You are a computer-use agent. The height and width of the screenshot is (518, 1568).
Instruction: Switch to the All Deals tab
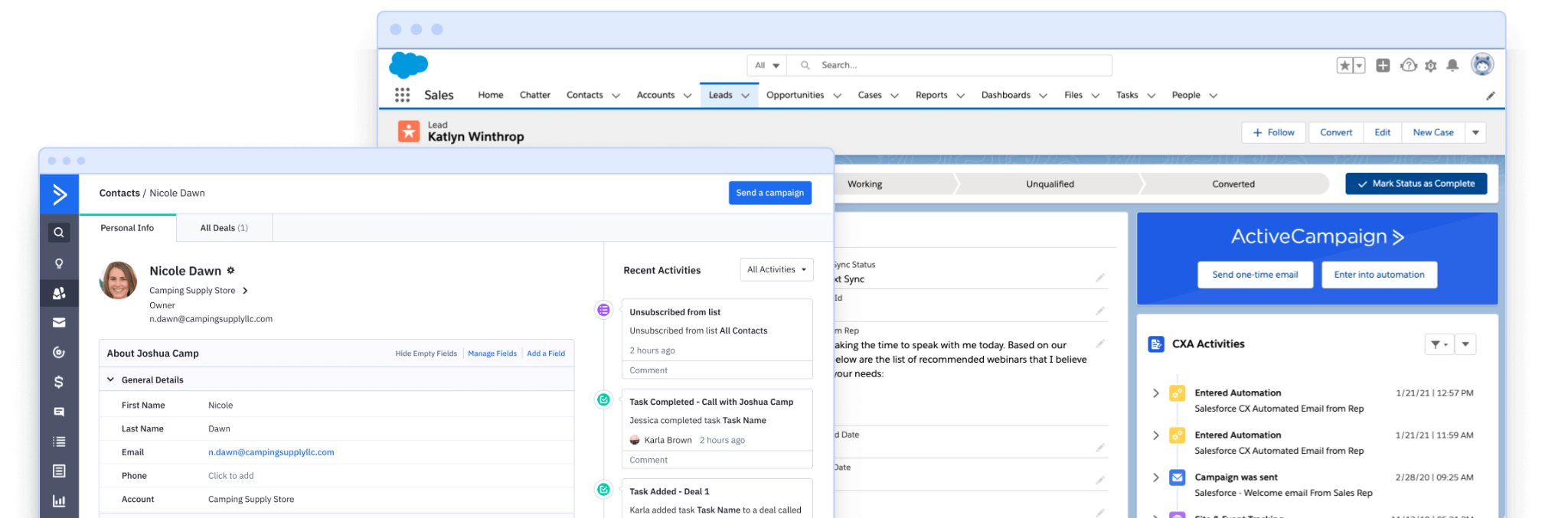click(224, 228)
